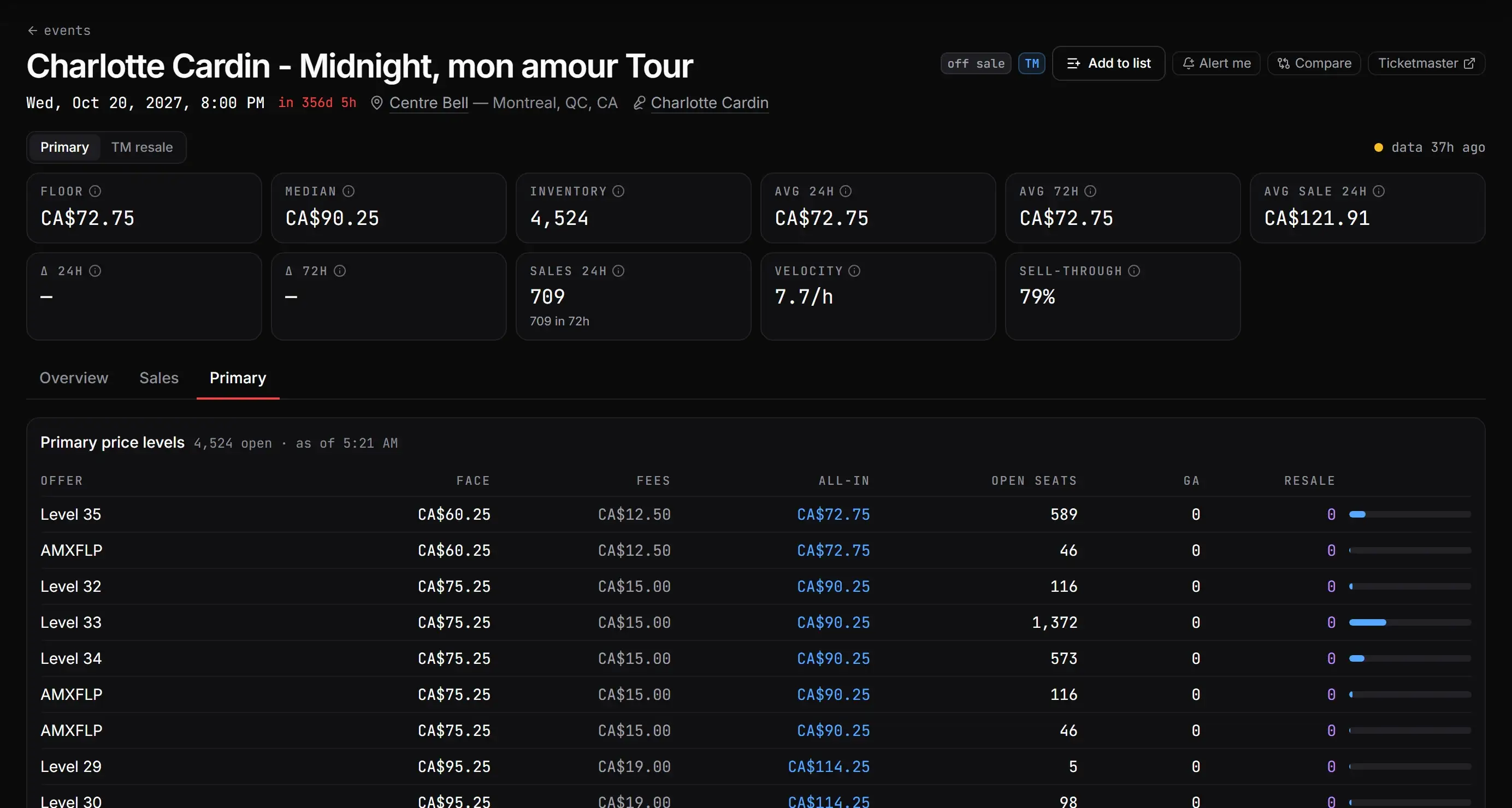Click all-in price CA$114.25 for Level 29
The width and height of the screenshot is (1512, 808).
[829, 767]
